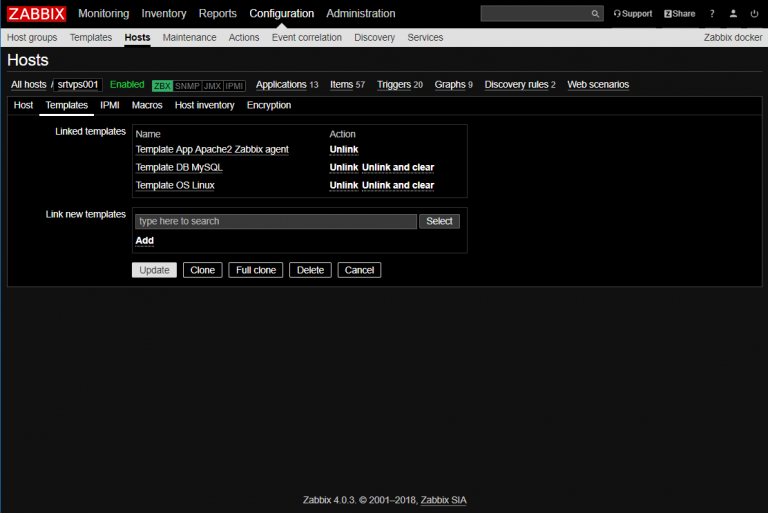Open the Share link
768x513 pixels.
point(679,14)
